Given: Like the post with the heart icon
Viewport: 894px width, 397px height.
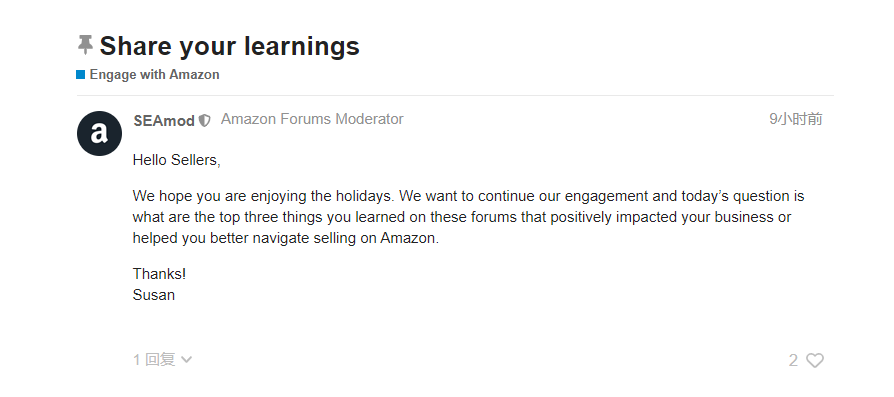Looking at the screenshot, I should 815,360.
